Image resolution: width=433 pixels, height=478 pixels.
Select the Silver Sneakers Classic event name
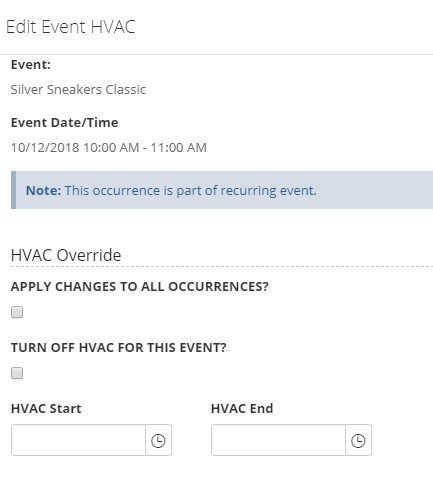(x=78, y=89)
